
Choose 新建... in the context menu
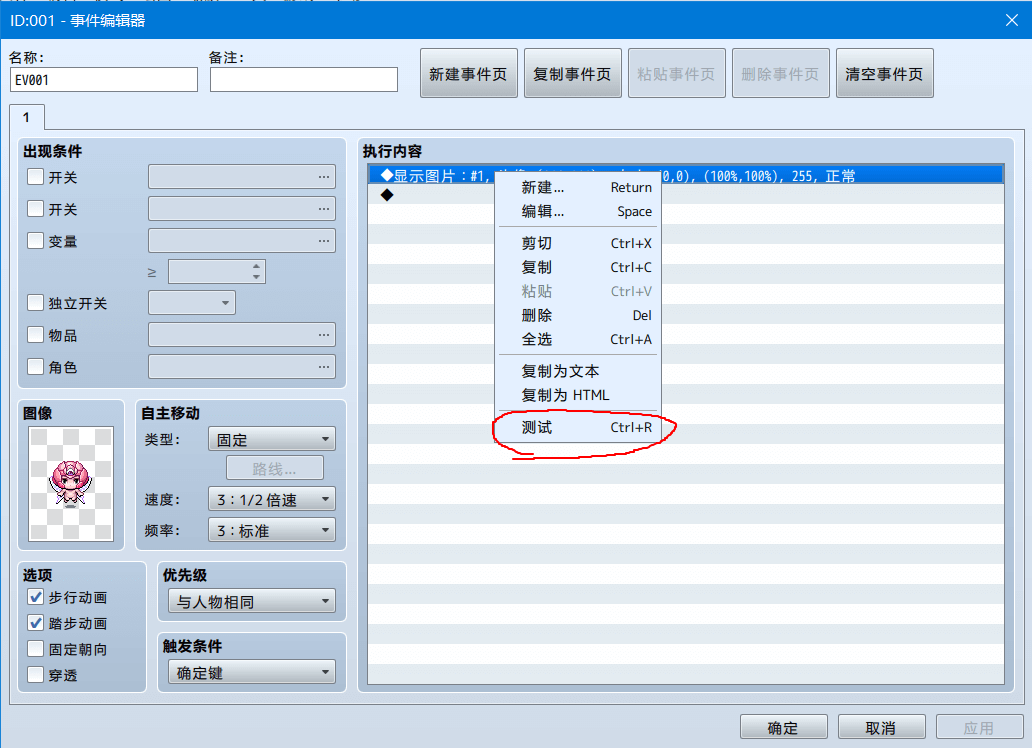[578, 188]
